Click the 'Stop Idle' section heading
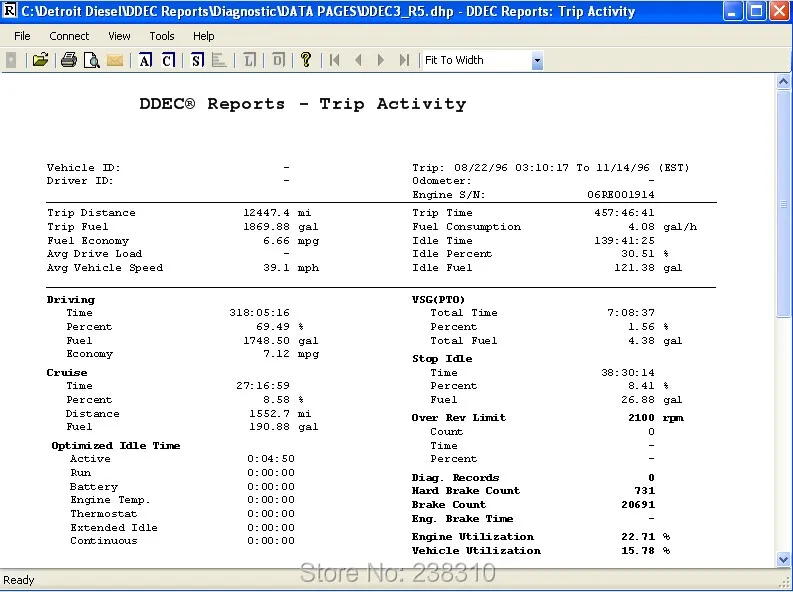This screenshot has width=793, height=592. 442,359
